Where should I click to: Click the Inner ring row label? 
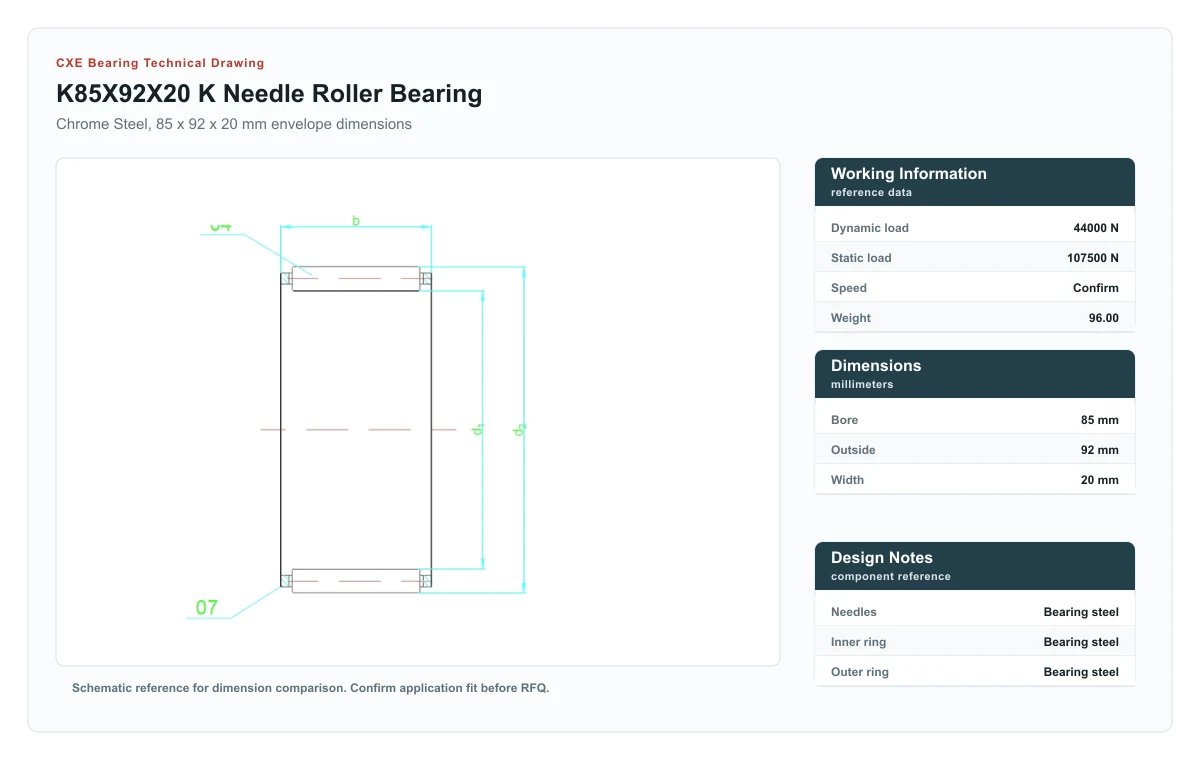859,642
